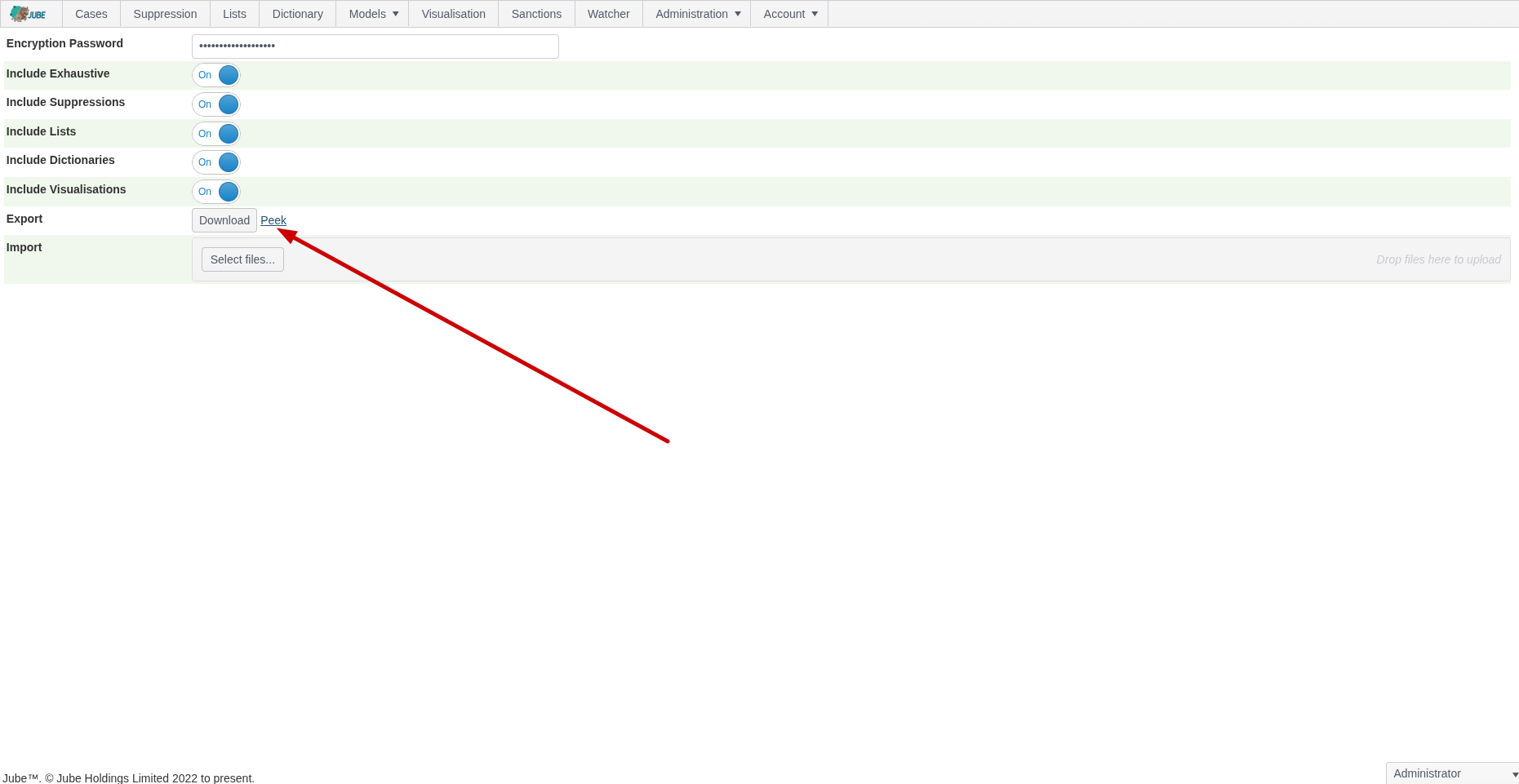This screenshot has height=784, width=1519.
Task: Toggle the Include Exhaustive switch
Action: click(x=216, y=75)
